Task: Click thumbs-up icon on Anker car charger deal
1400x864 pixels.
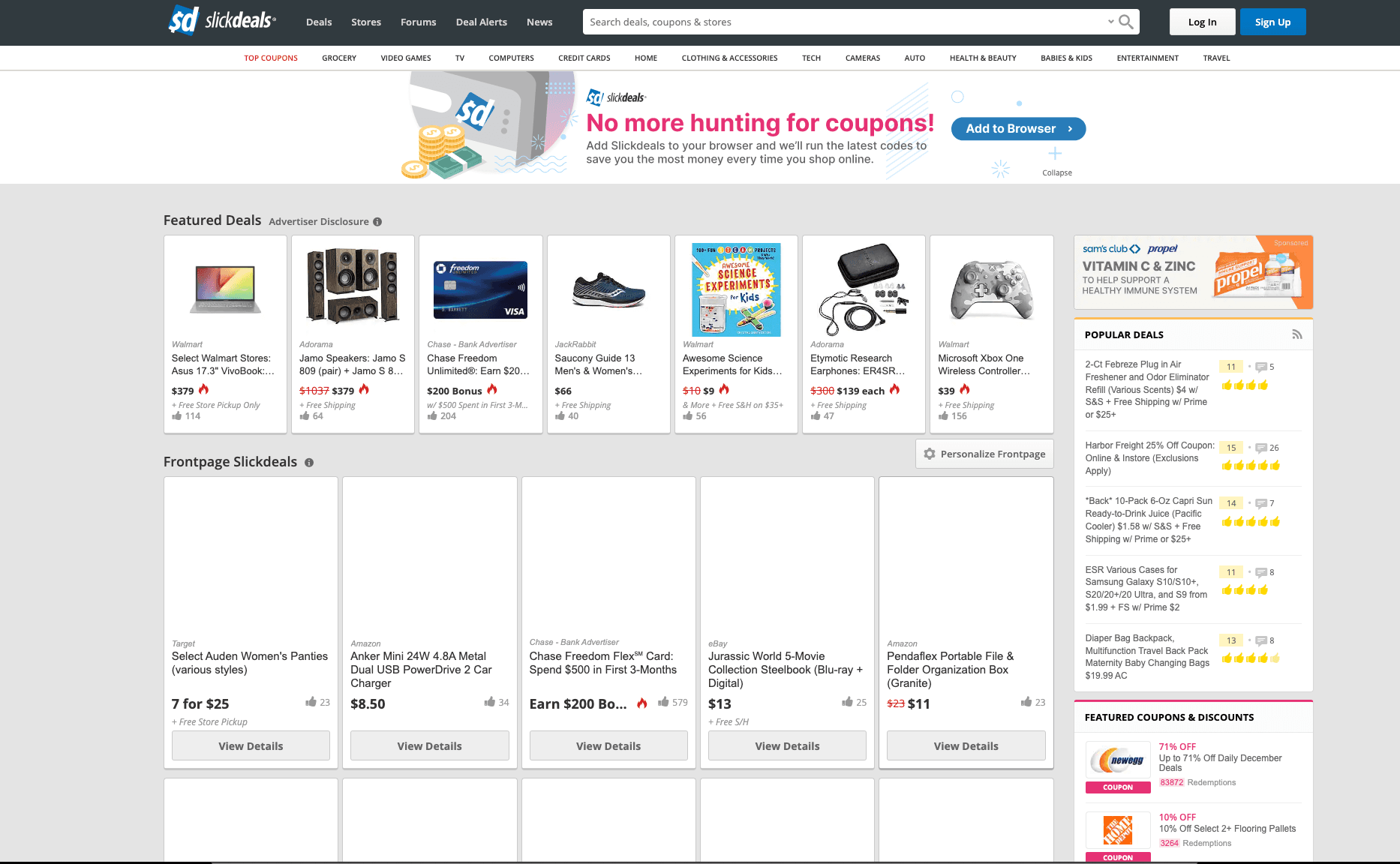Action: coord(490,702)
